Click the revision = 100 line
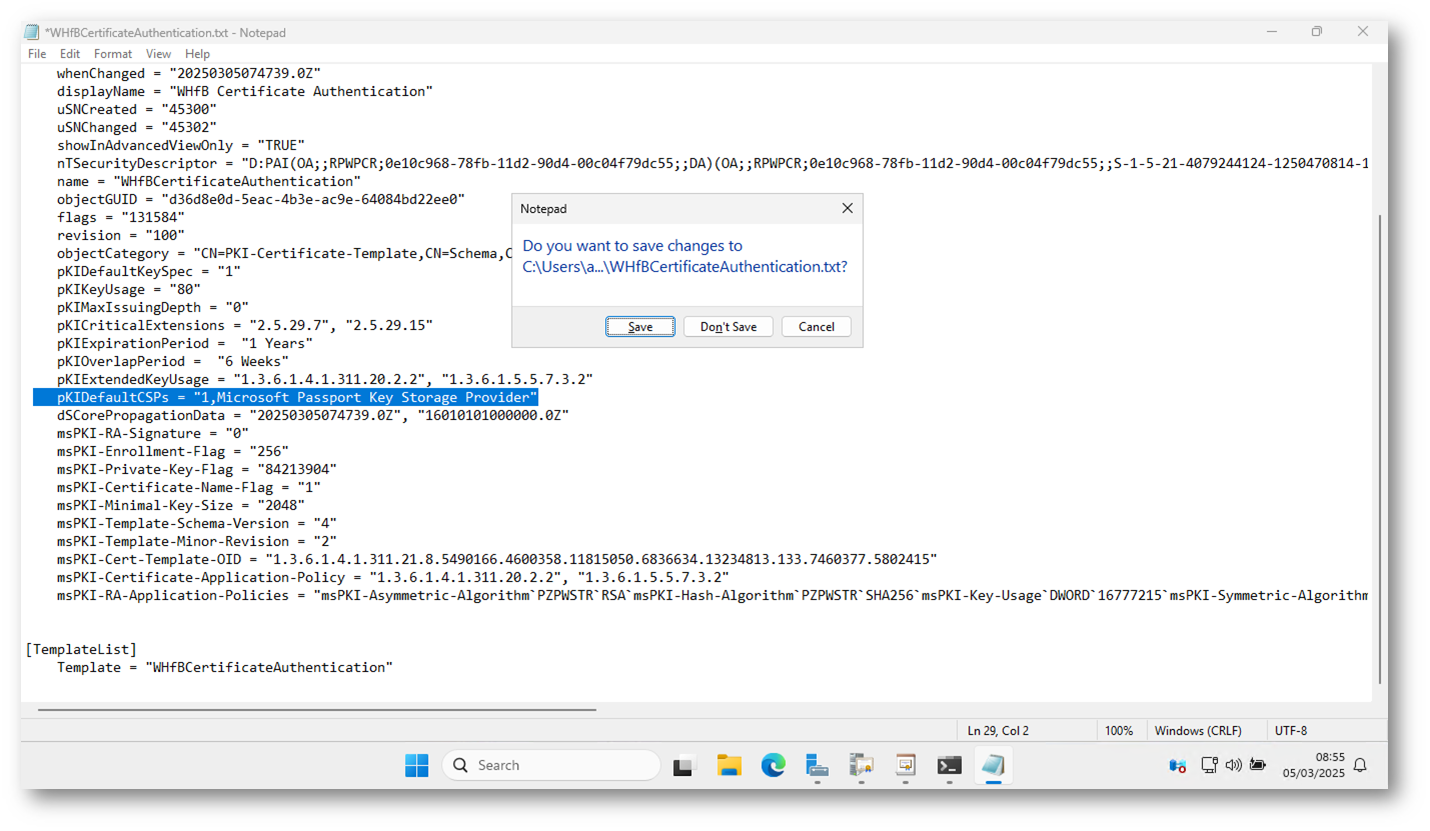 click(120, 235)
